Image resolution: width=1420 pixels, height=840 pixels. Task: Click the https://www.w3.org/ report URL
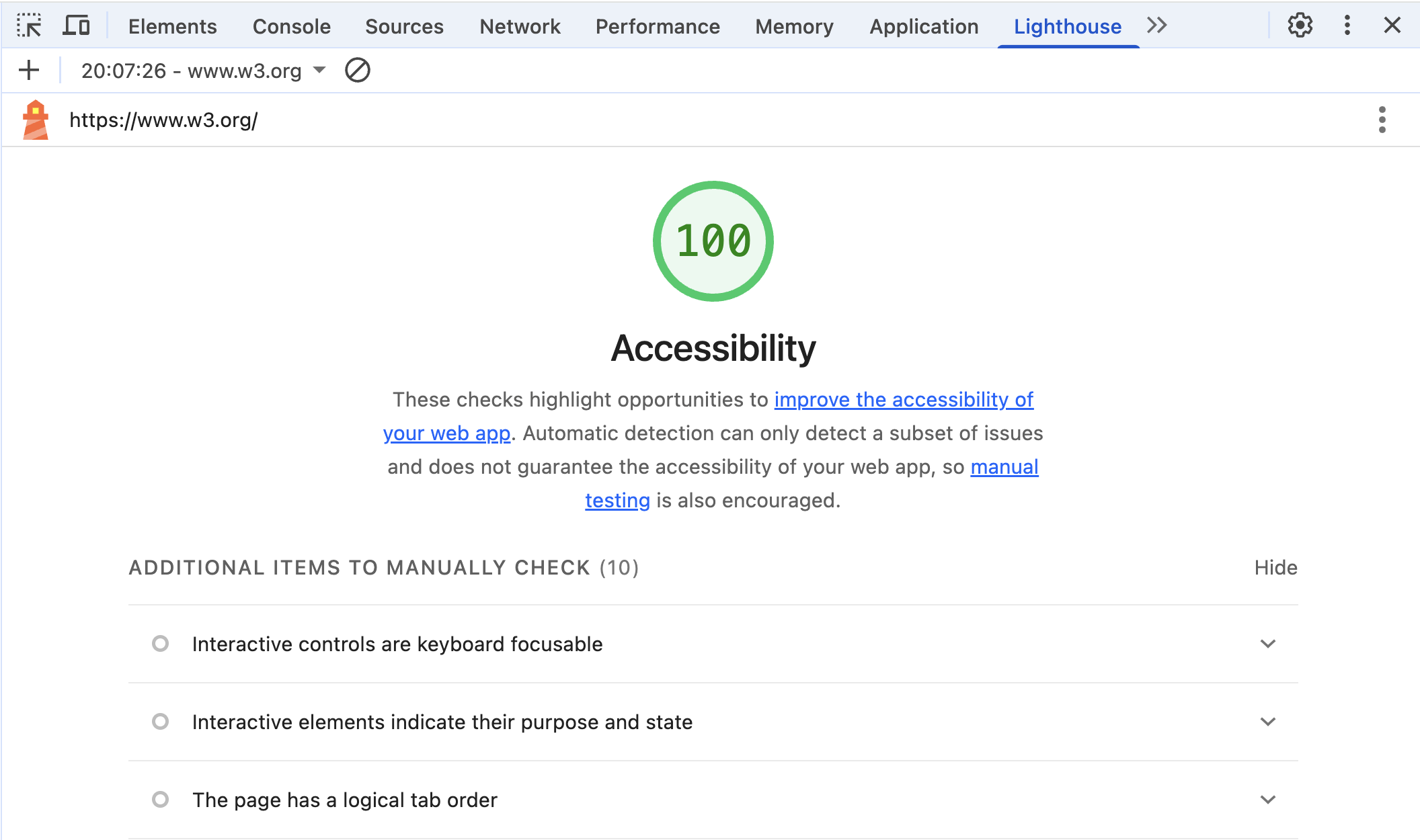(164, 119)
